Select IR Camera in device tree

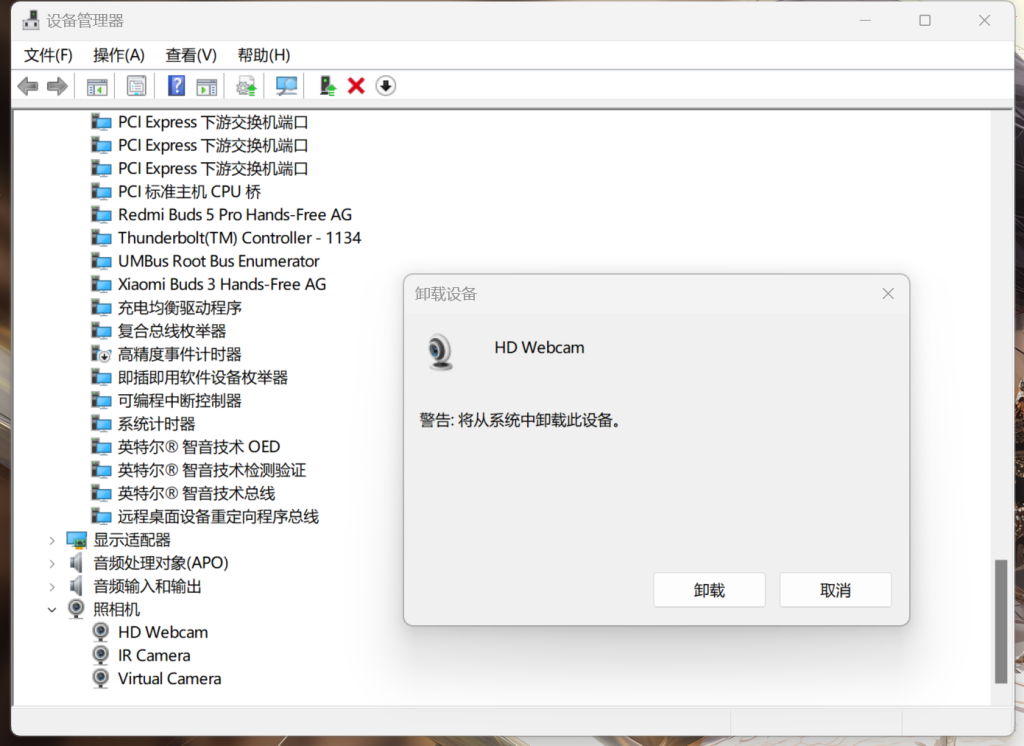(154, 655)
